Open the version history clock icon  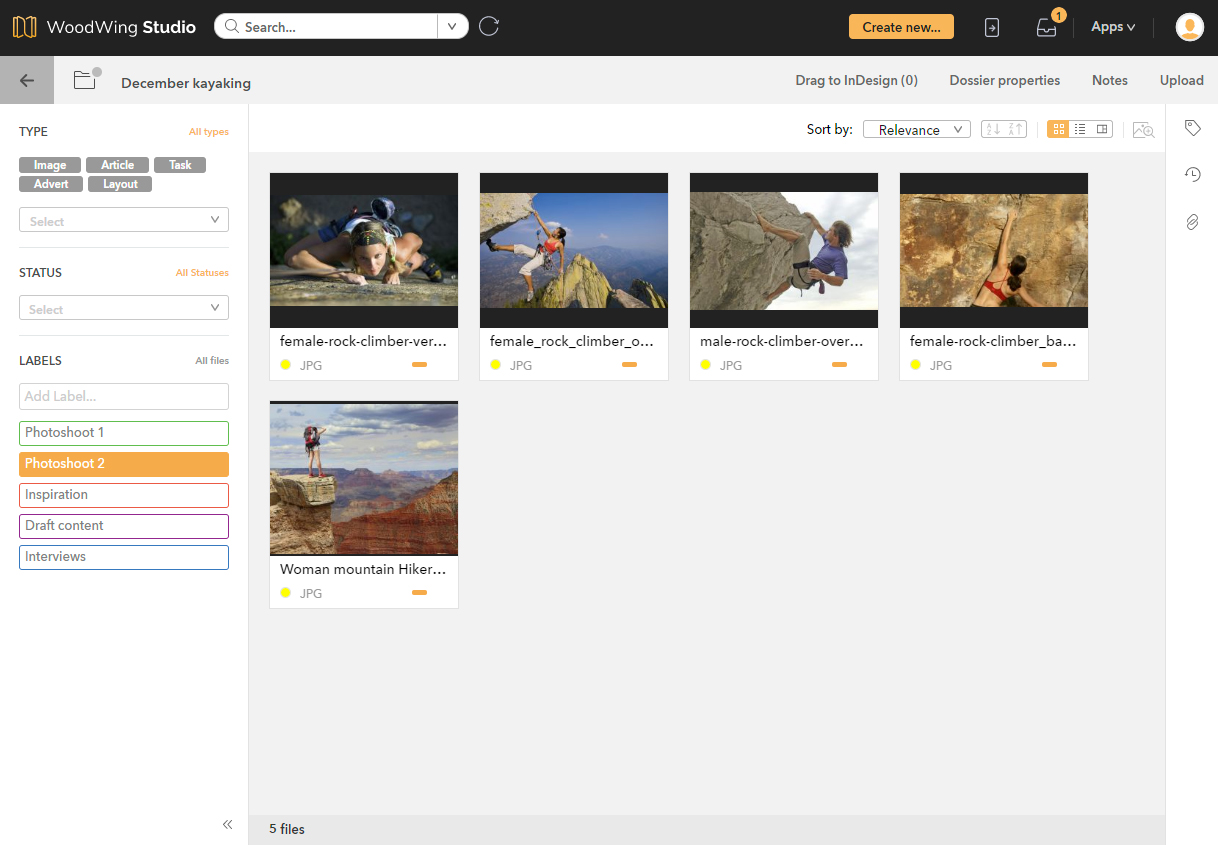click(1192, 175)
